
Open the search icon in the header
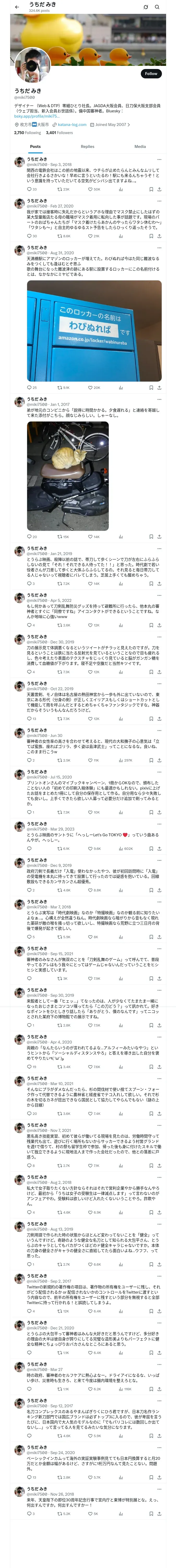[x=157, y=7]
